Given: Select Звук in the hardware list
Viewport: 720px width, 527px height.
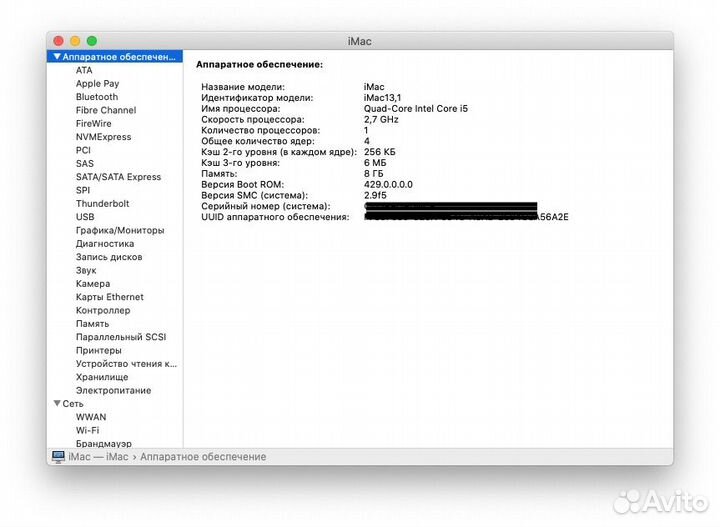Looking at the screenshot, I should pyautogui.click(x=86, y=270).
